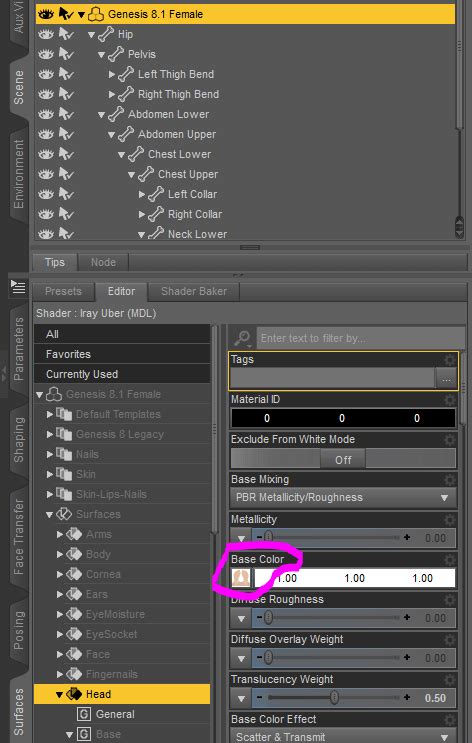Expand the Left Thigh Bend bone

112,74
